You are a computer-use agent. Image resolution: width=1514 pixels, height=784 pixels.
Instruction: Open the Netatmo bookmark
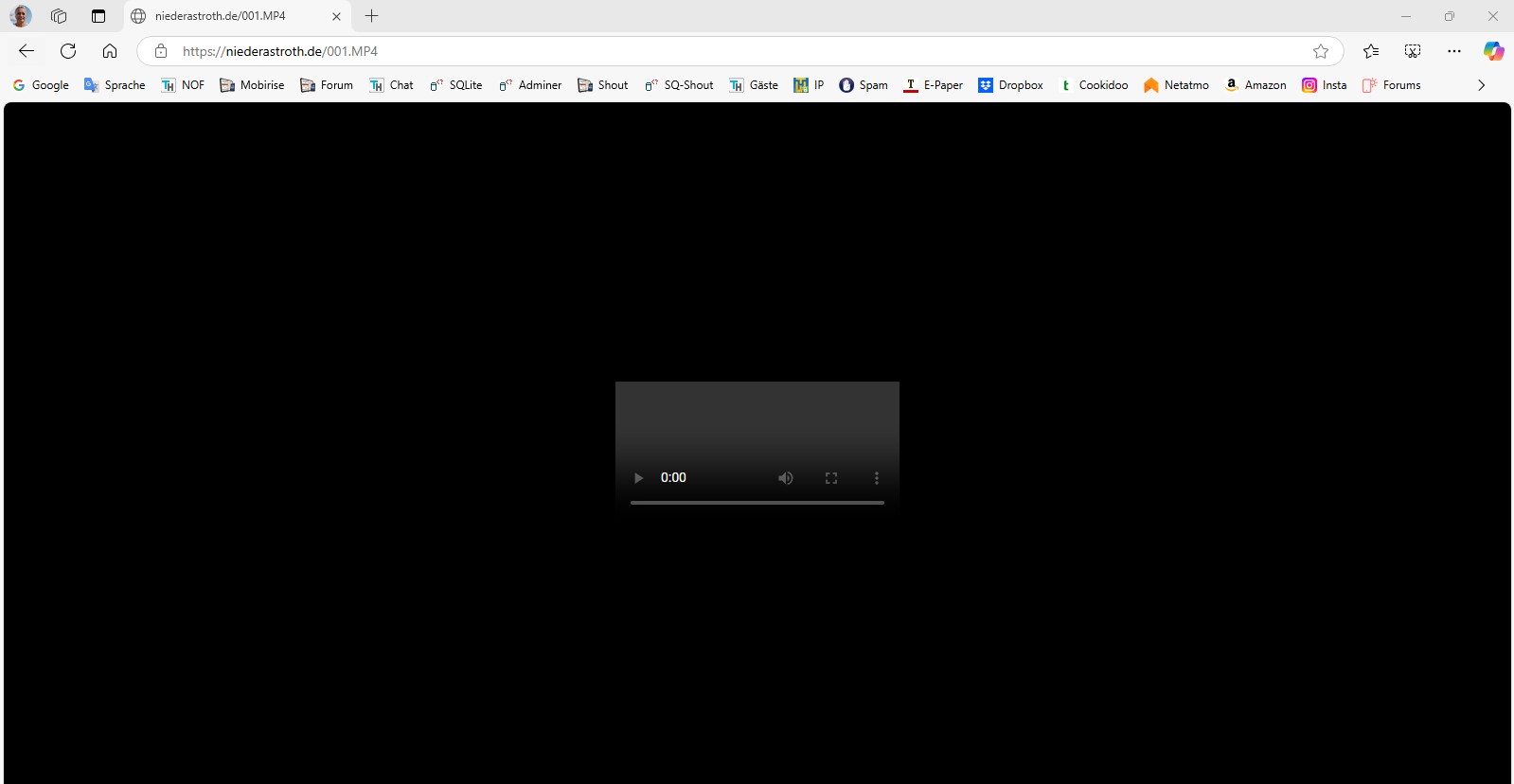1176,85
